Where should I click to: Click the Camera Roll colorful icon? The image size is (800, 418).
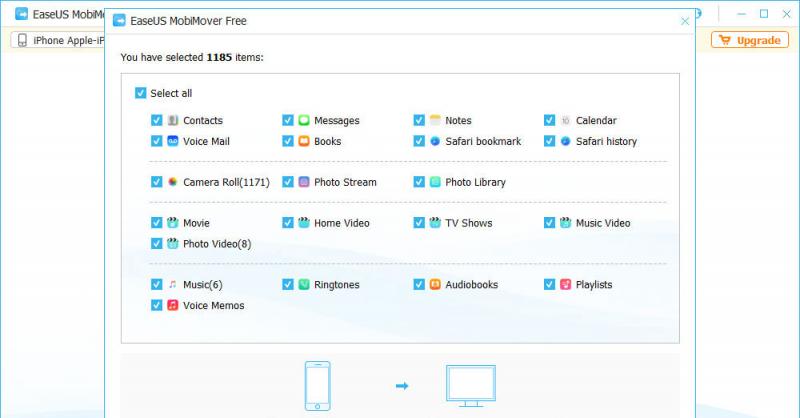[173, 182]
